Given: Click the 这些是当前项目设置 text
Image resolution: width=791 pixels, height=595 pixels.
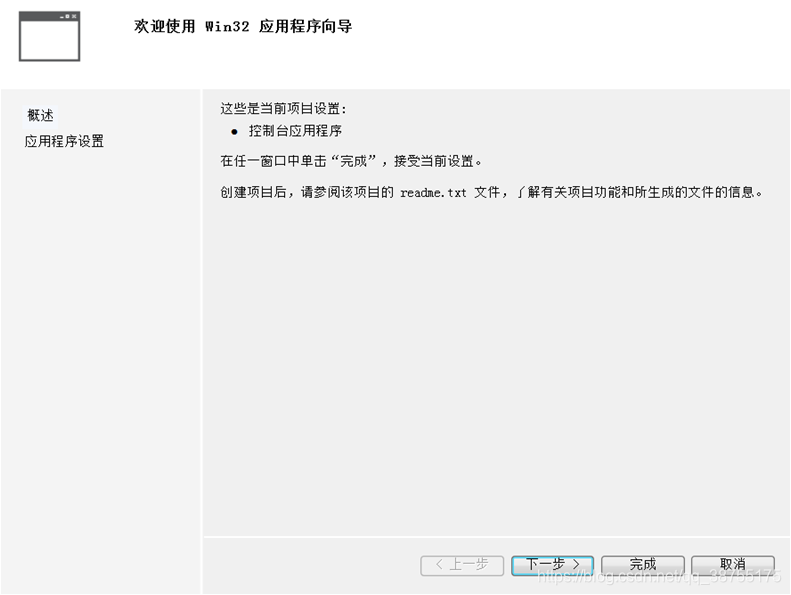Looking at the screenshot, I should (x=284, y=109).
